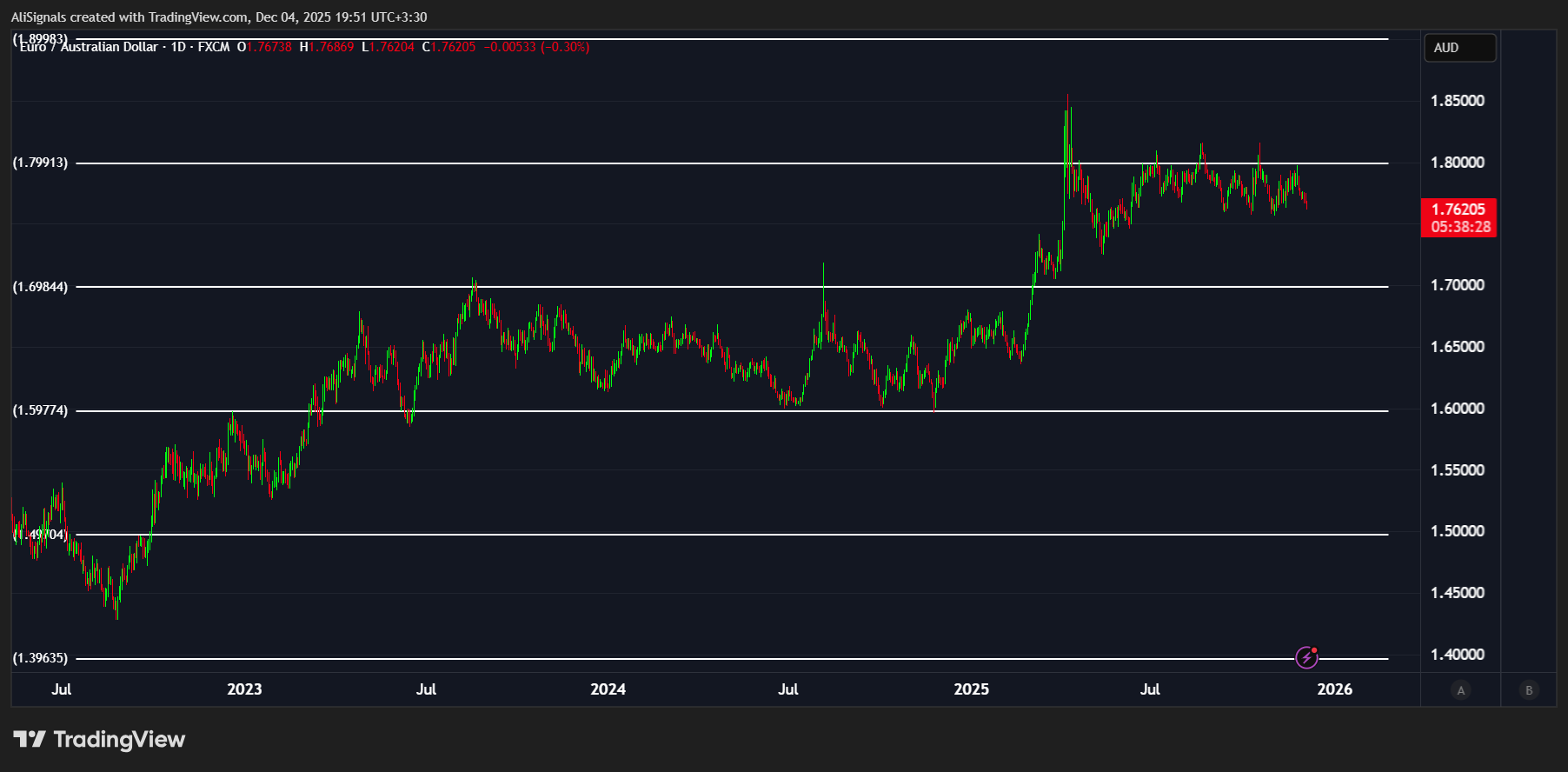Click 1.80000 on the price axis
Image resolution: width=1568 pixels, height=772 pixels.
point(1458,163)
